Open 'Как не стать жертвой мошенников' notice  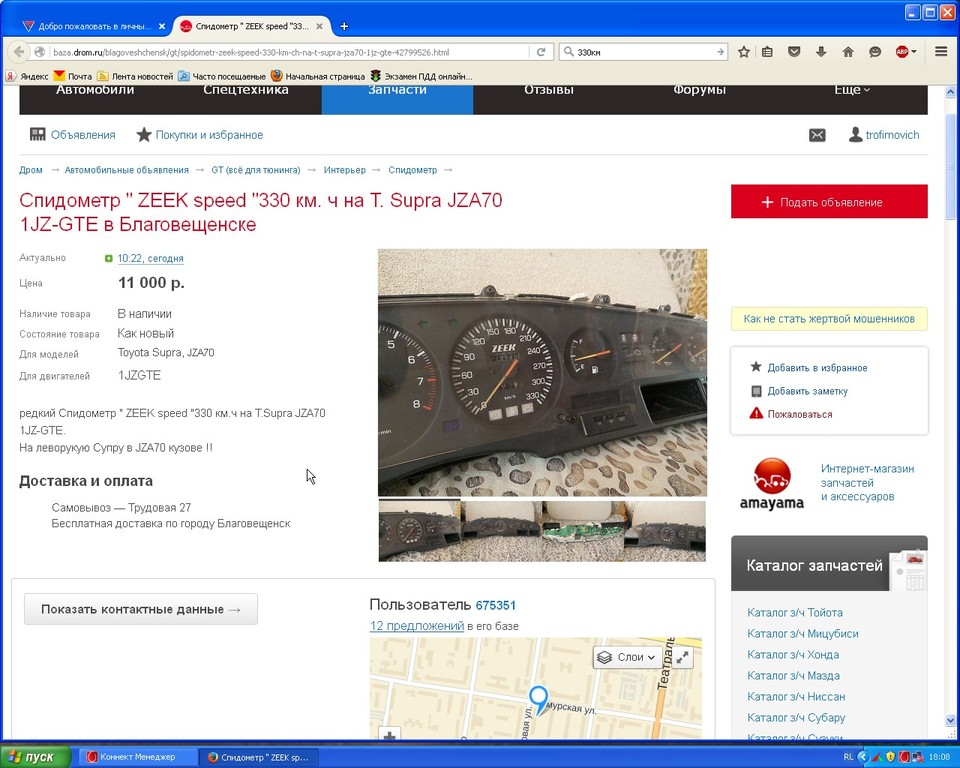click(829, 319)
